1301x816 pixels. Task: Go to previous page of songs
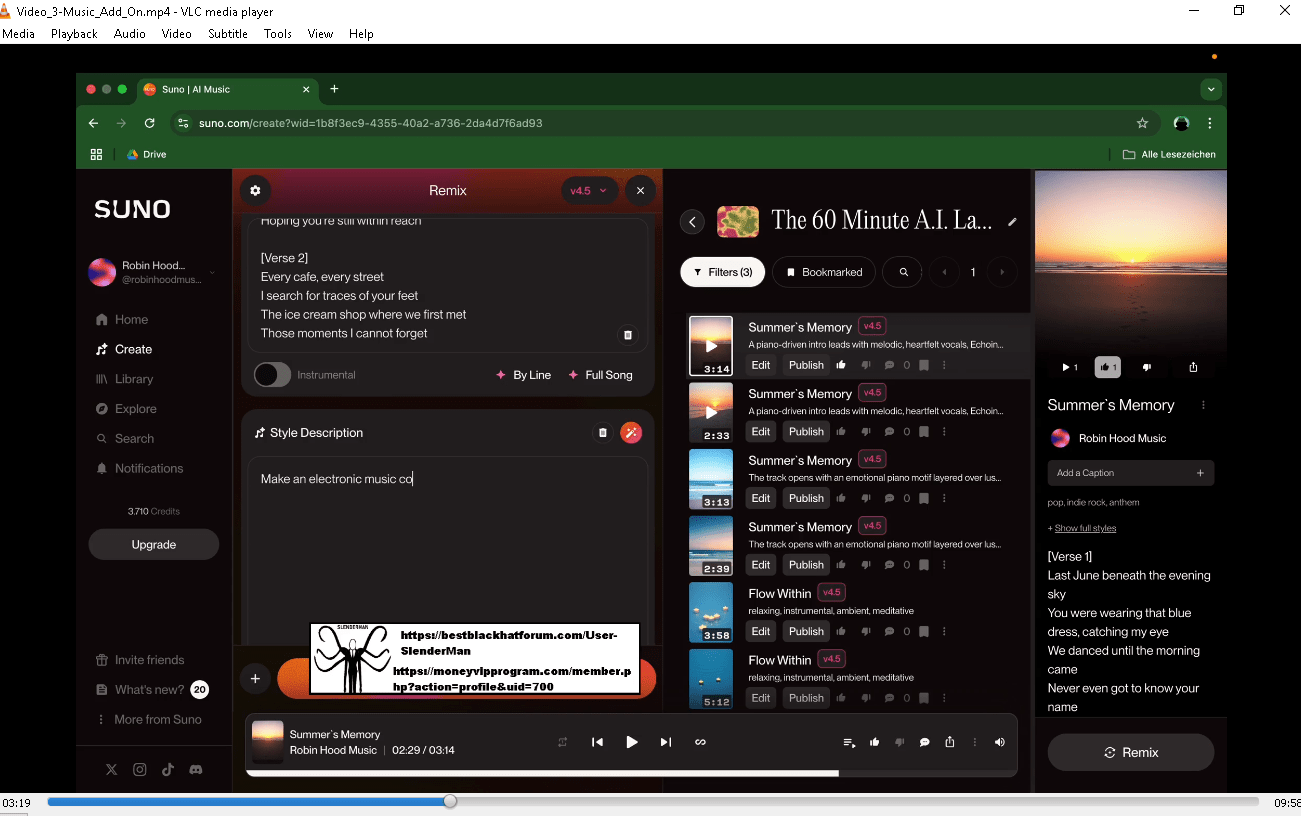coord(944,272)
